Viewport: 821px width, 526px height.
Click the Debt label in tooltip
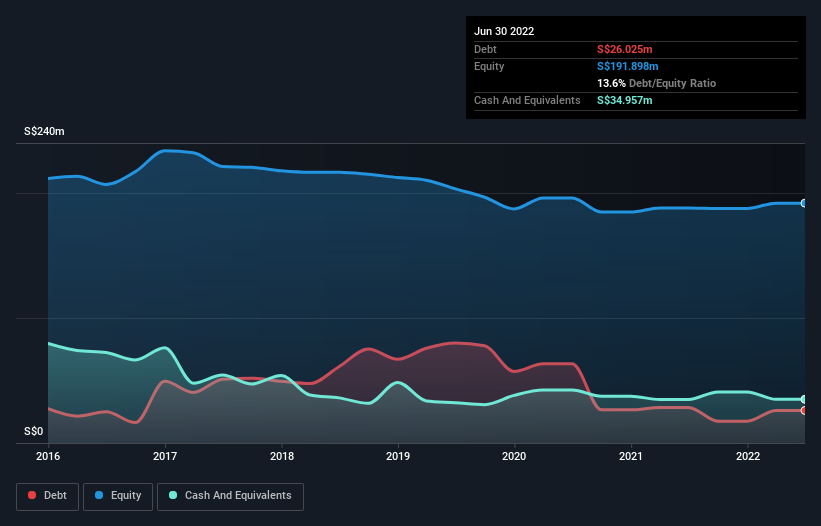(x=485, y=49)
